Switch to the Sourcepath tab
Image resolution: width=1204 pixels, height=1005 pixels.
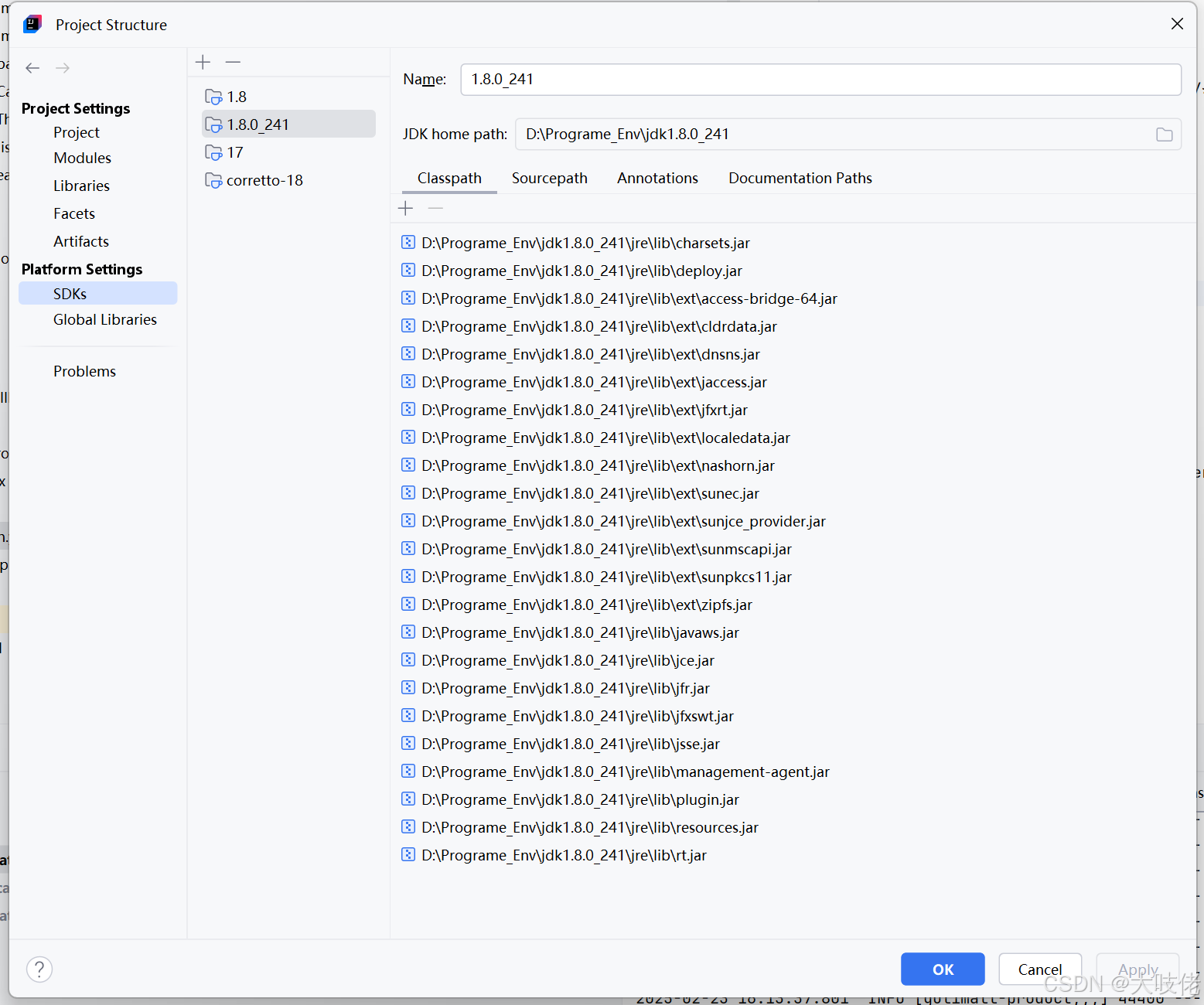coord(549,178)
